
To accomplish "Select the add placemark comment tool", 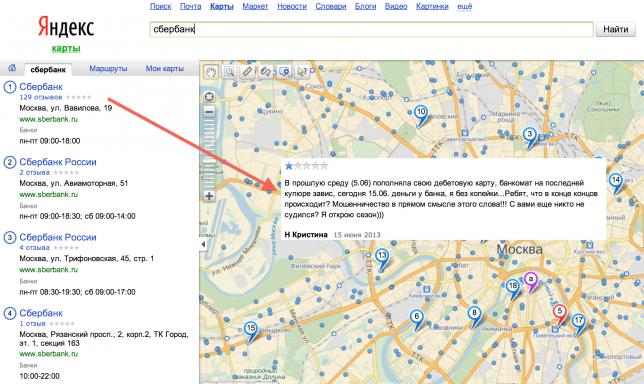I will coord(284,72).
